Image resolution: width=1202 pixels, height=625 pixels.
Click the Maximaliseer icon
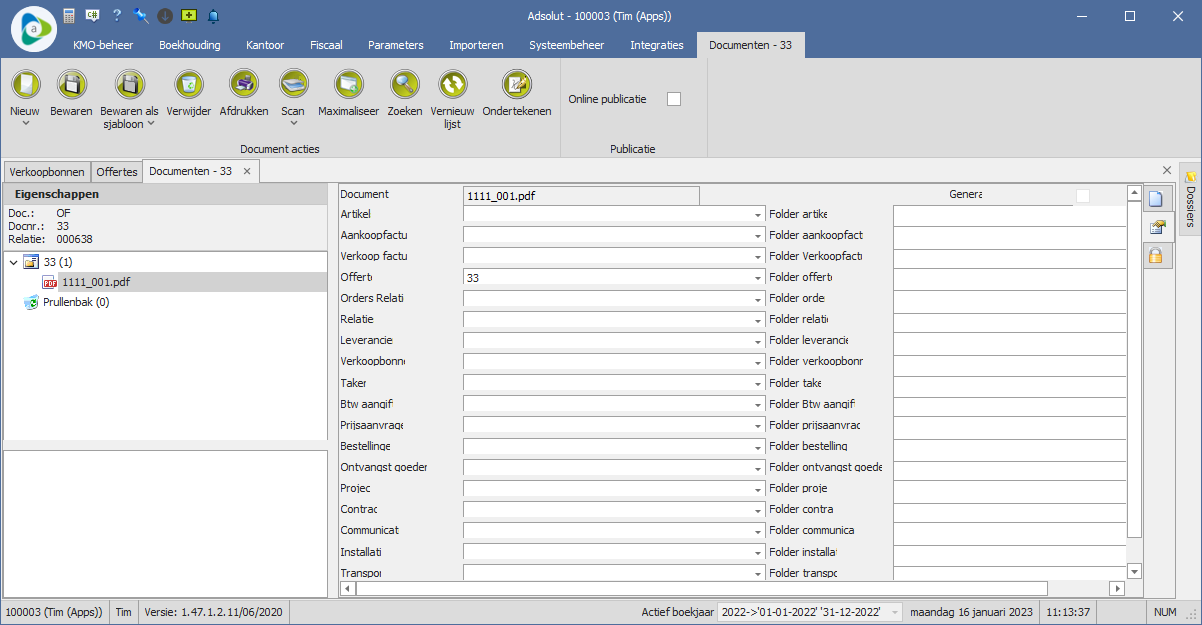click(x=348, y=85)
